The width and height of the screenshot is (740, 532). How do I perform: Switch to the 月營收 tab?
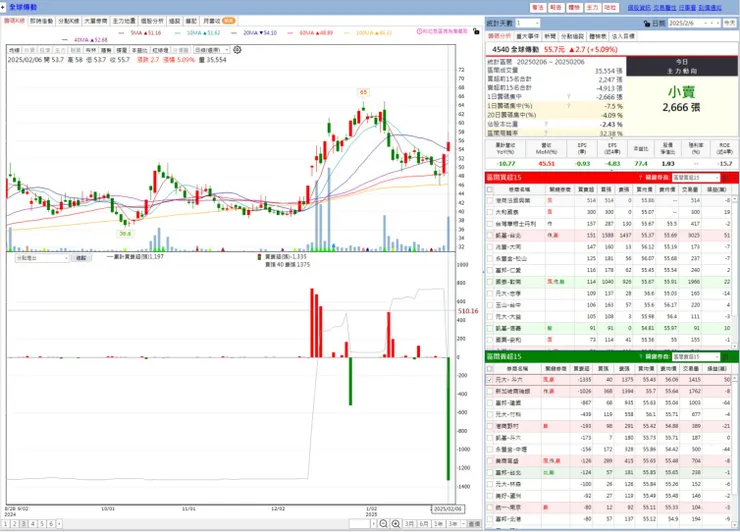tap(219, 21)
